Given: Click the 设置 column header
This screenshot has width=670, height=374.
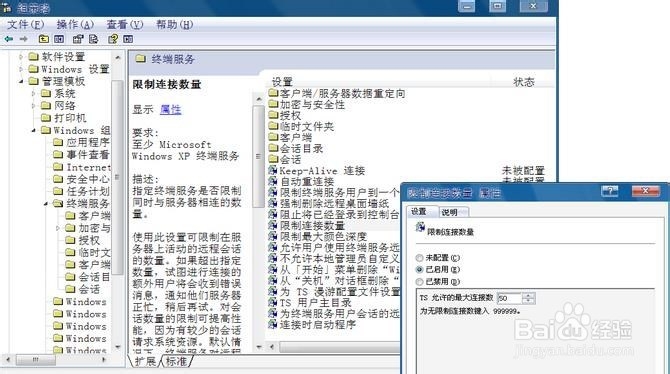Looking at the screenshot, I should (x=282, y=82).
